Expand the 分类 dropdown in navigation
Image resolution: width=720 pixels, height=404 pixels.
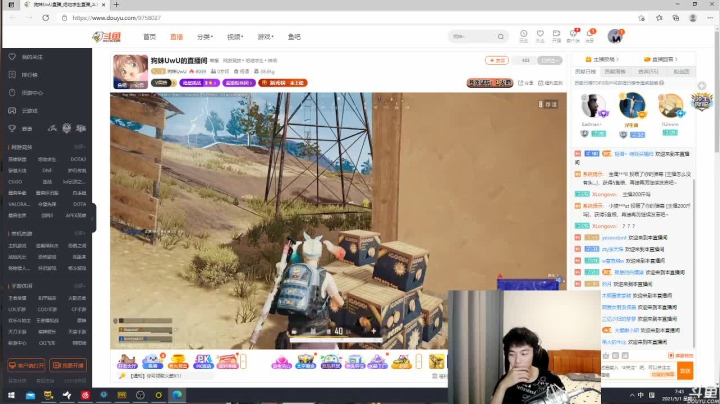[205, 37]
